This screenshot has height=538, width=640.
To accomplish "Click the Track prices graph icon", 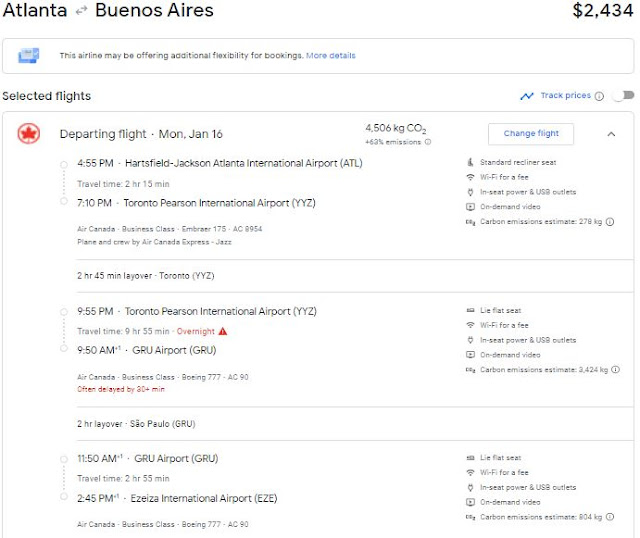I will point(527,96).
